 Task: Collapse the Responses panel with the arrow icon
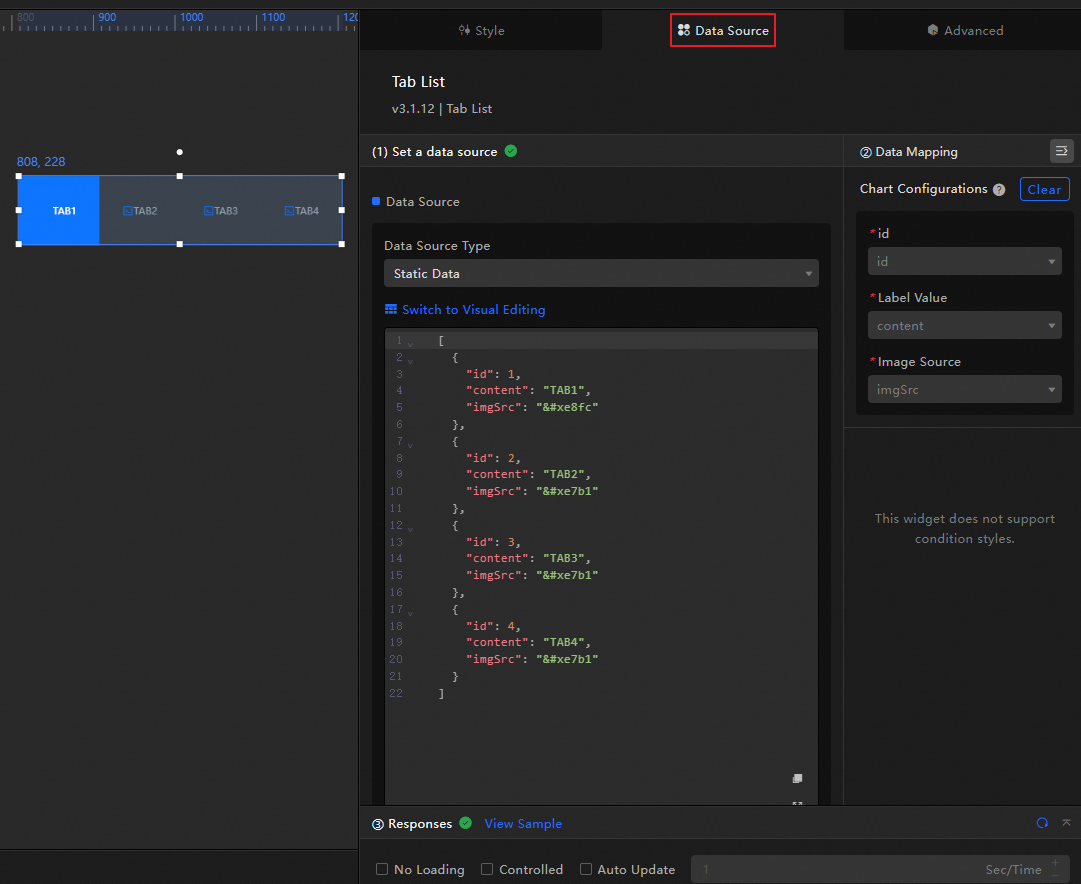1066,822
